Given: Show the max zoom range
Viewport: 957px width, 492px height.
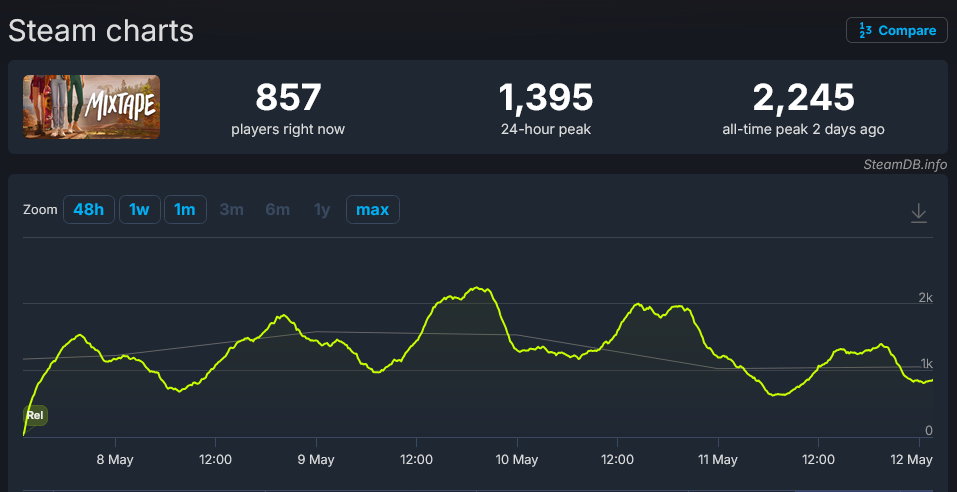Looking at the screenshot, I should pos(372,209).
